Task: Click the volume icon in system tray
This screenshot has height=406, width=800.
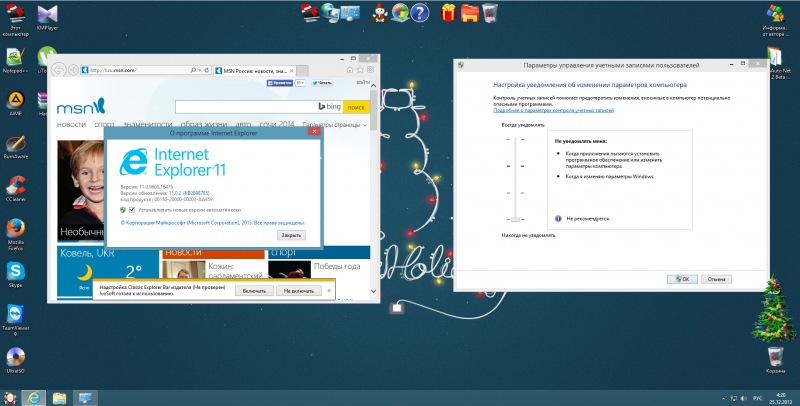Action: pyautogui.click(x=743, y=398)
